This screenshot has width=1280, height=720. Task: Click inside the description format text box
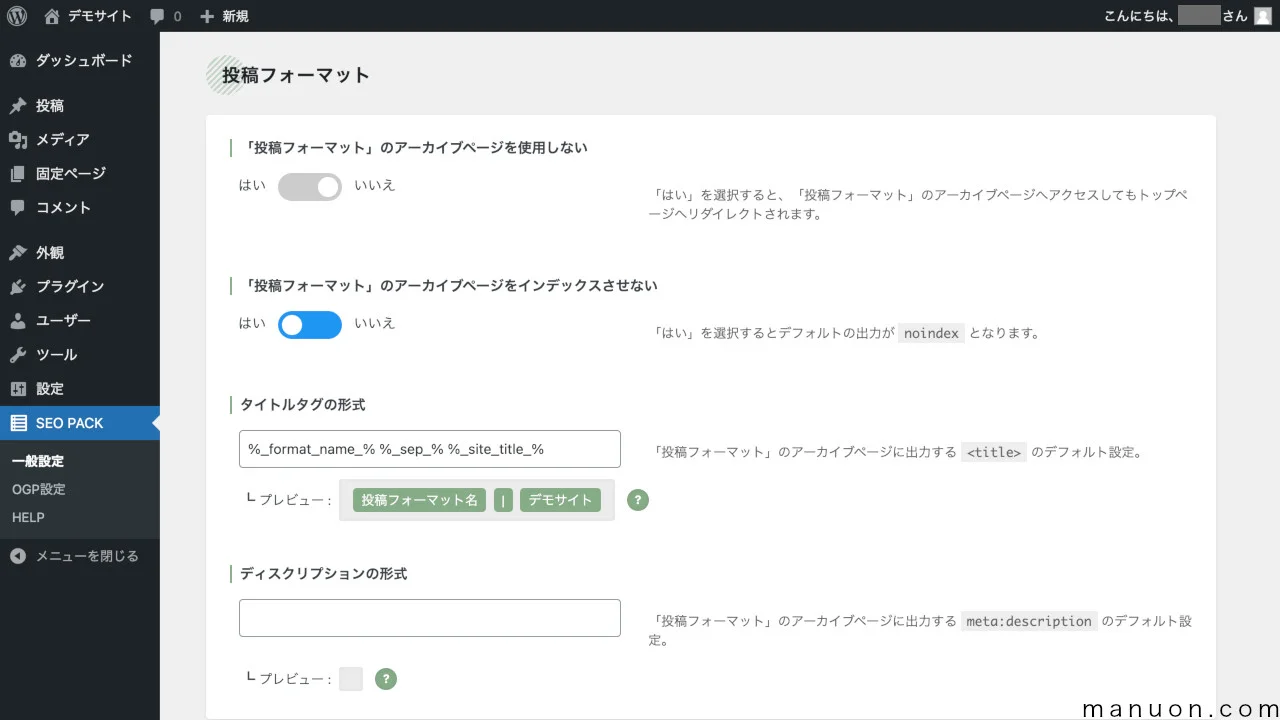(429, 617)
